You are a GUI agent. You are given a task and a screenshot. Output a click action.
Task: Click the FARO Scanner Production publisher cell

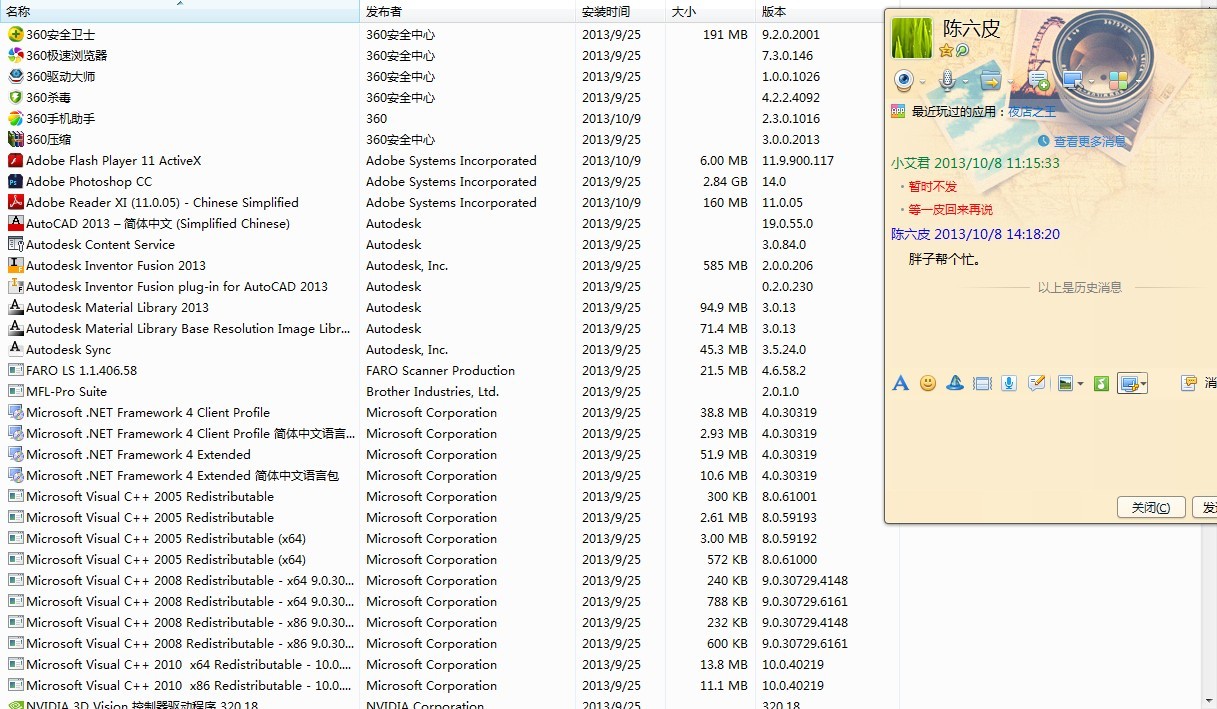440,370
